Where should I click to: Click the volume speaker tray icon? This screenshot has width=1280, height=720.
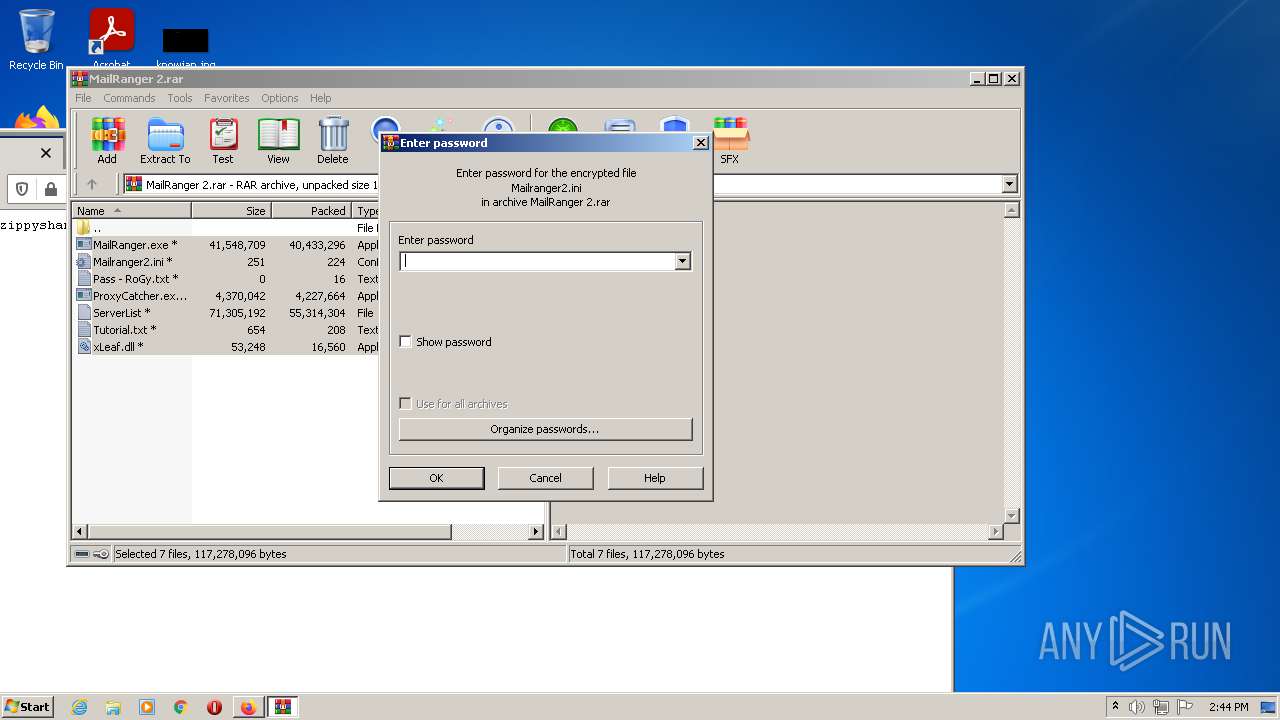[x=1136, y=707]
